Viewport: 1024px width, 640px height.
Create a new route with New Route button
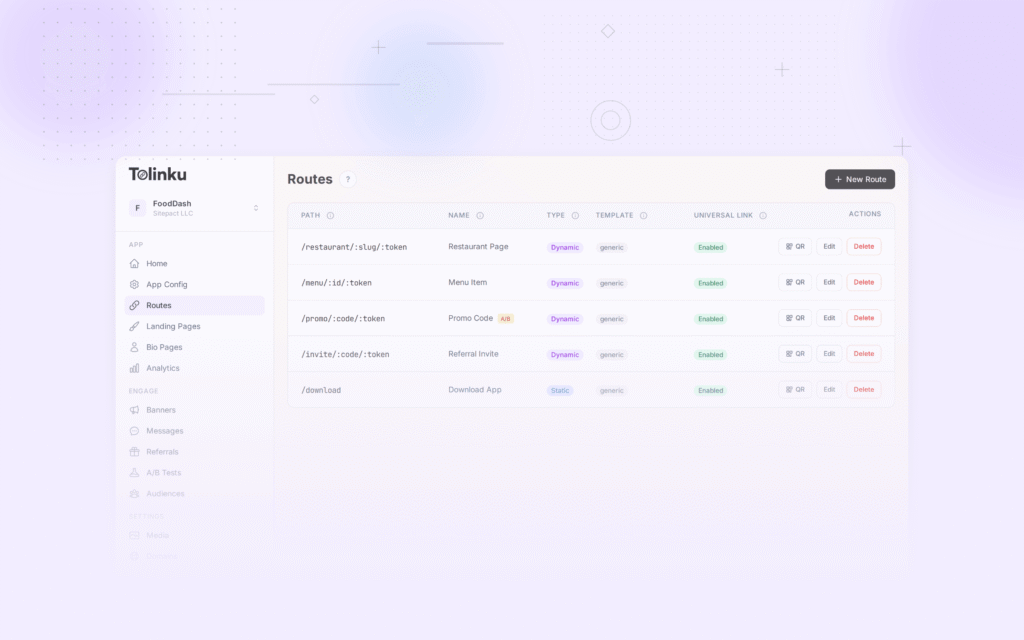point(859,179)
